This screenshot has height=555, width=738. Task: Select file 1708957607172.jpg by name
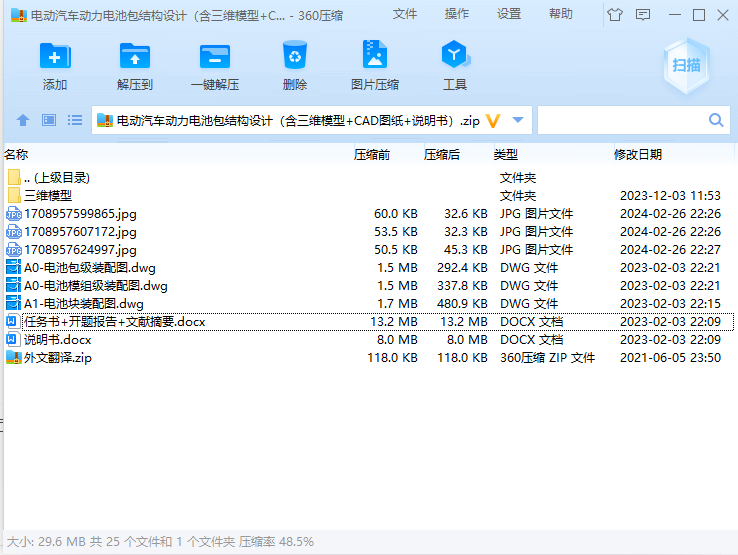point(80,232)
